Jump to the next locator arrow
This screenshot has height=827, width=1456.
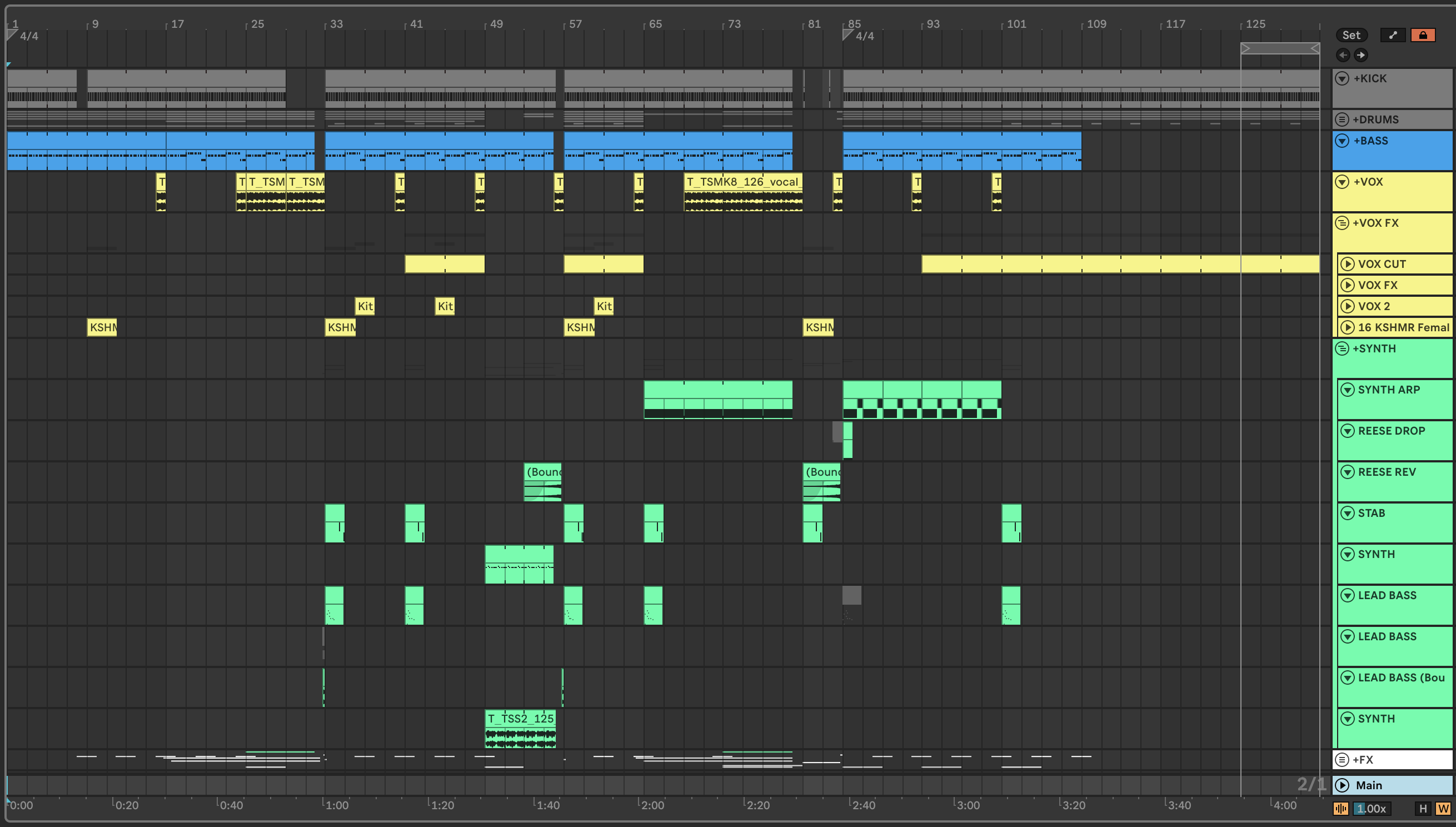[1360, 55]
